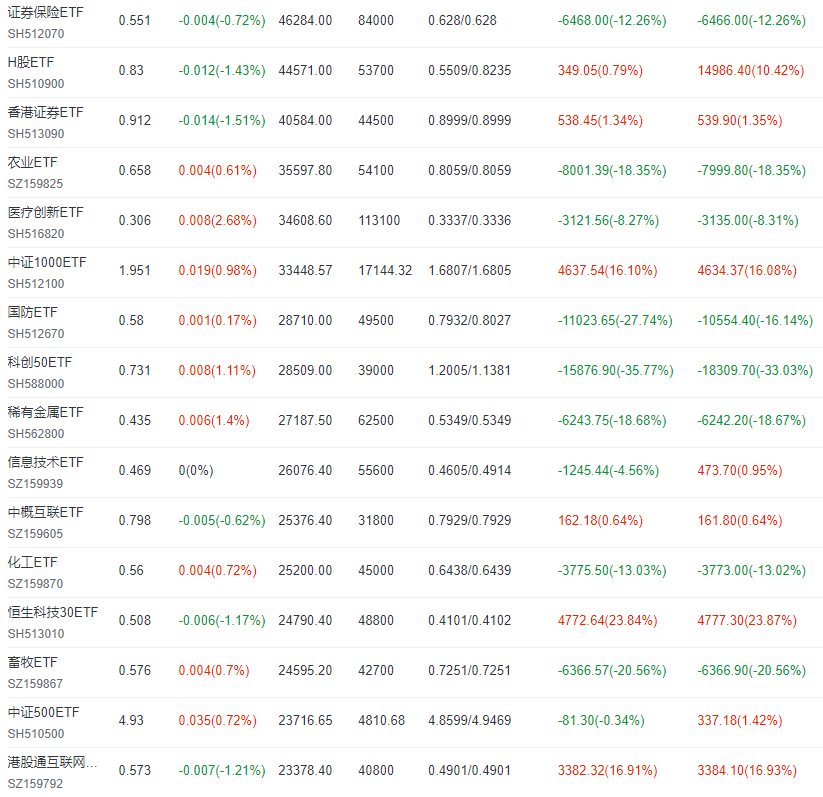Click stock code SH516820
The image size is (823, 797).
[x=36, y=234]
